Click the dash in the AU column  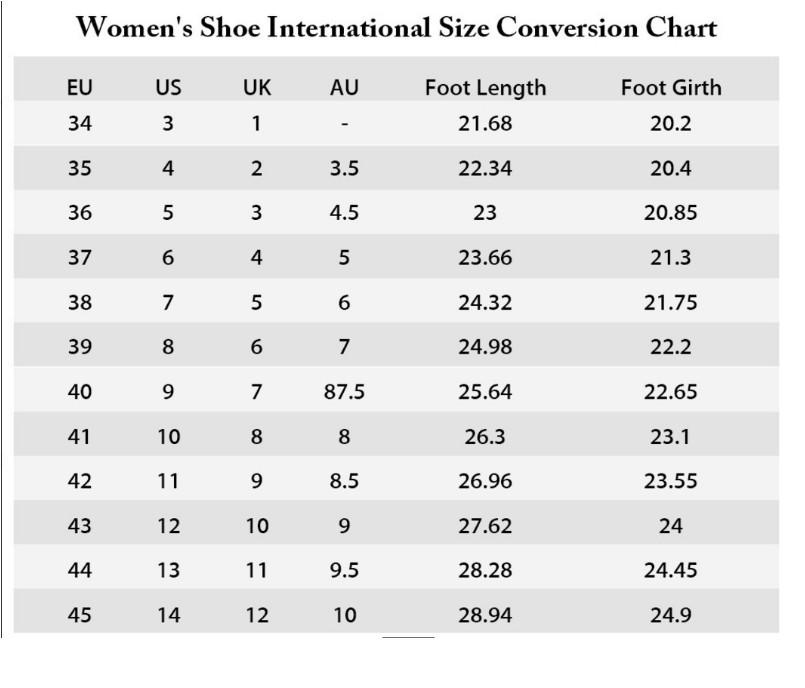[344, 125]
